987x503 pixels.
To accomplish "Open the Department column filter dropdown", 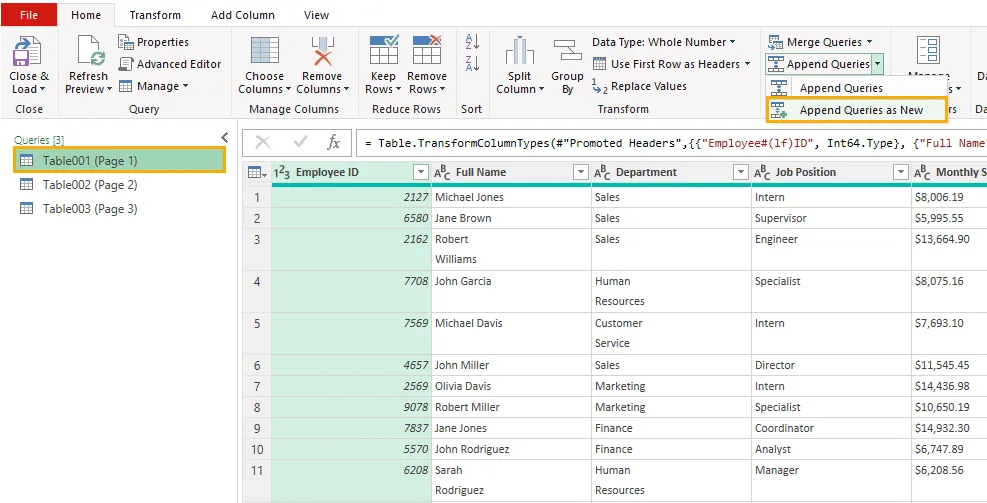I will click(740, 172).
